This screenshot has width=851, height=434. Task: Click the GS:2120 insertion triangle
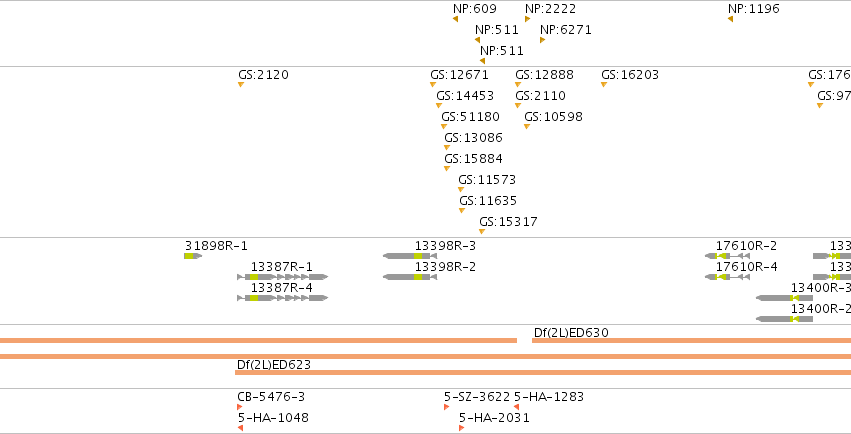(241, 85)
